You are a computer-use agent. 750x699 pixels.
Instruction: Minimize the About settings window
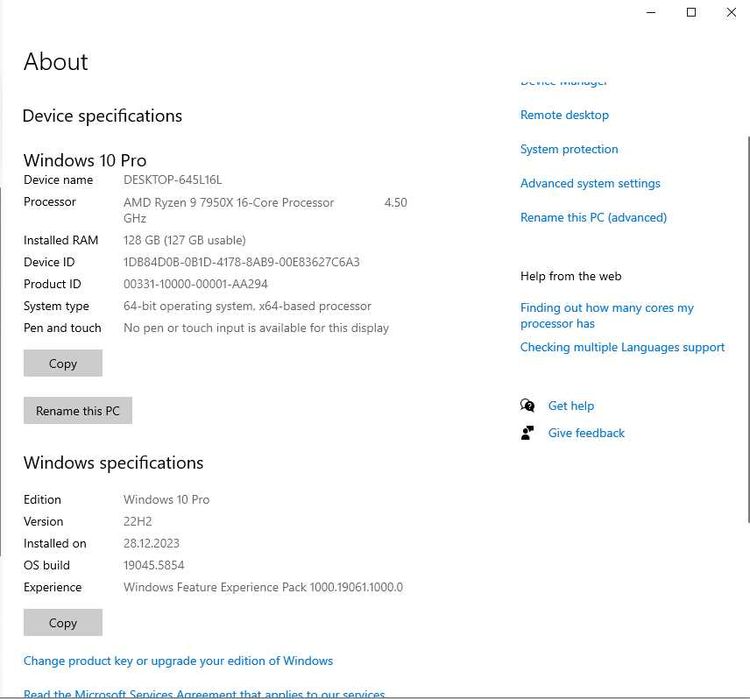point(651,12)
